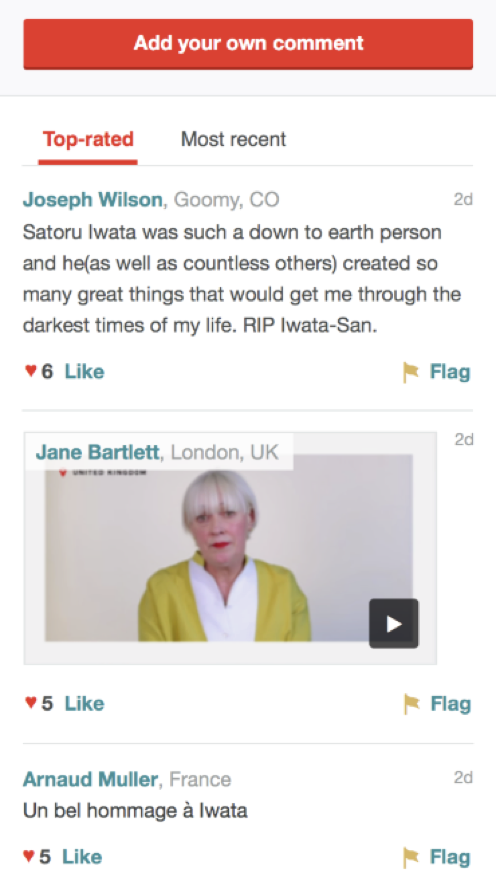The image size is (496, 881).
Task: Click the flag icon on Joseph Wilson's comment
Action: pos(411,372)
